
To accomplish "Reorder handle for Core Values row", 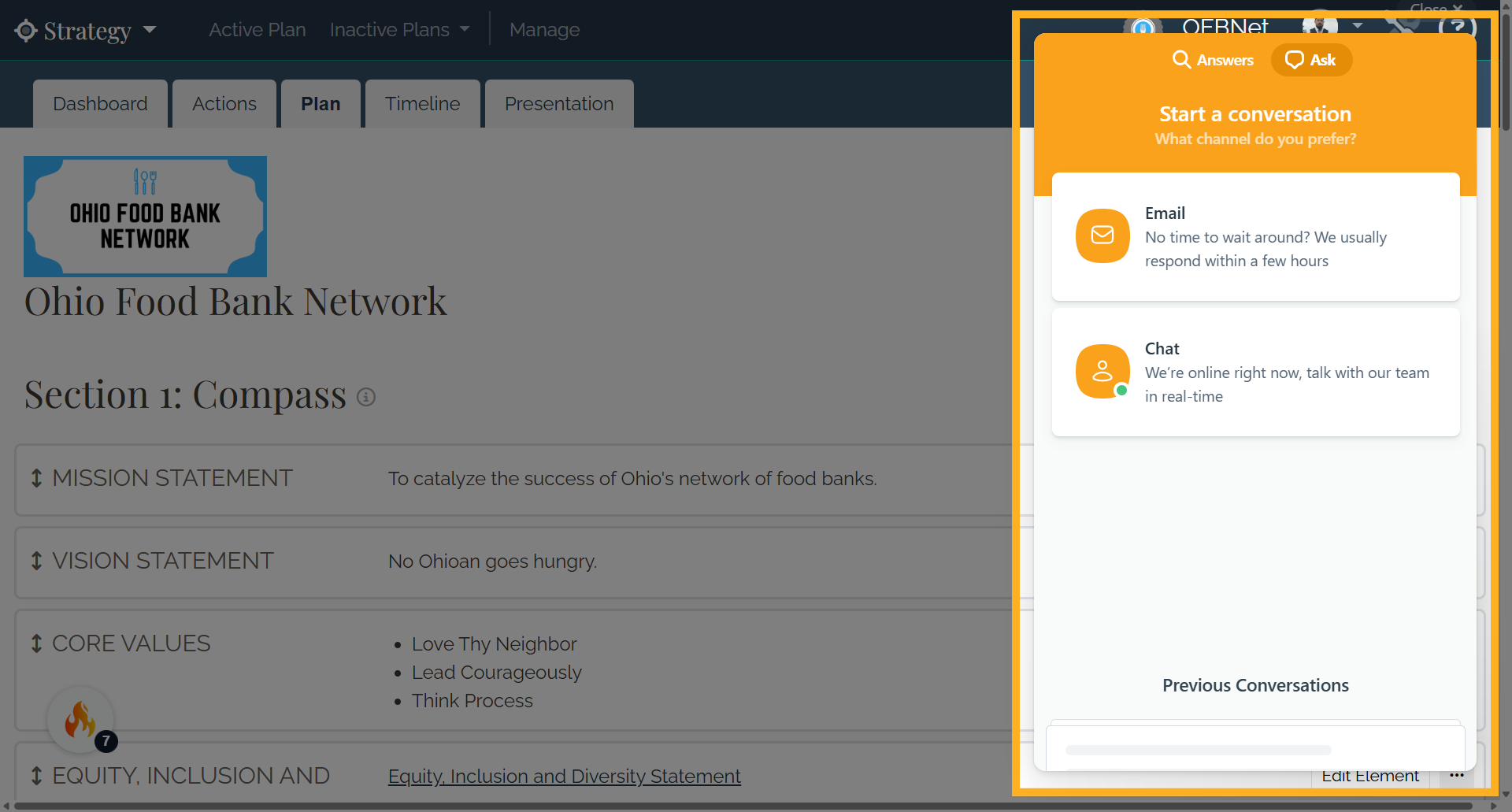I will pyautogui.click(x=36, y=643).
